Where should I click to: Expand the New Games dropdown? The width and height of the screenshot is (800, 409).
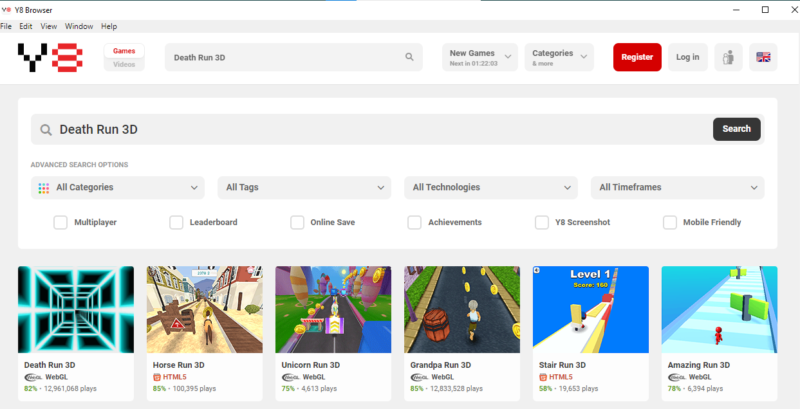480,57
